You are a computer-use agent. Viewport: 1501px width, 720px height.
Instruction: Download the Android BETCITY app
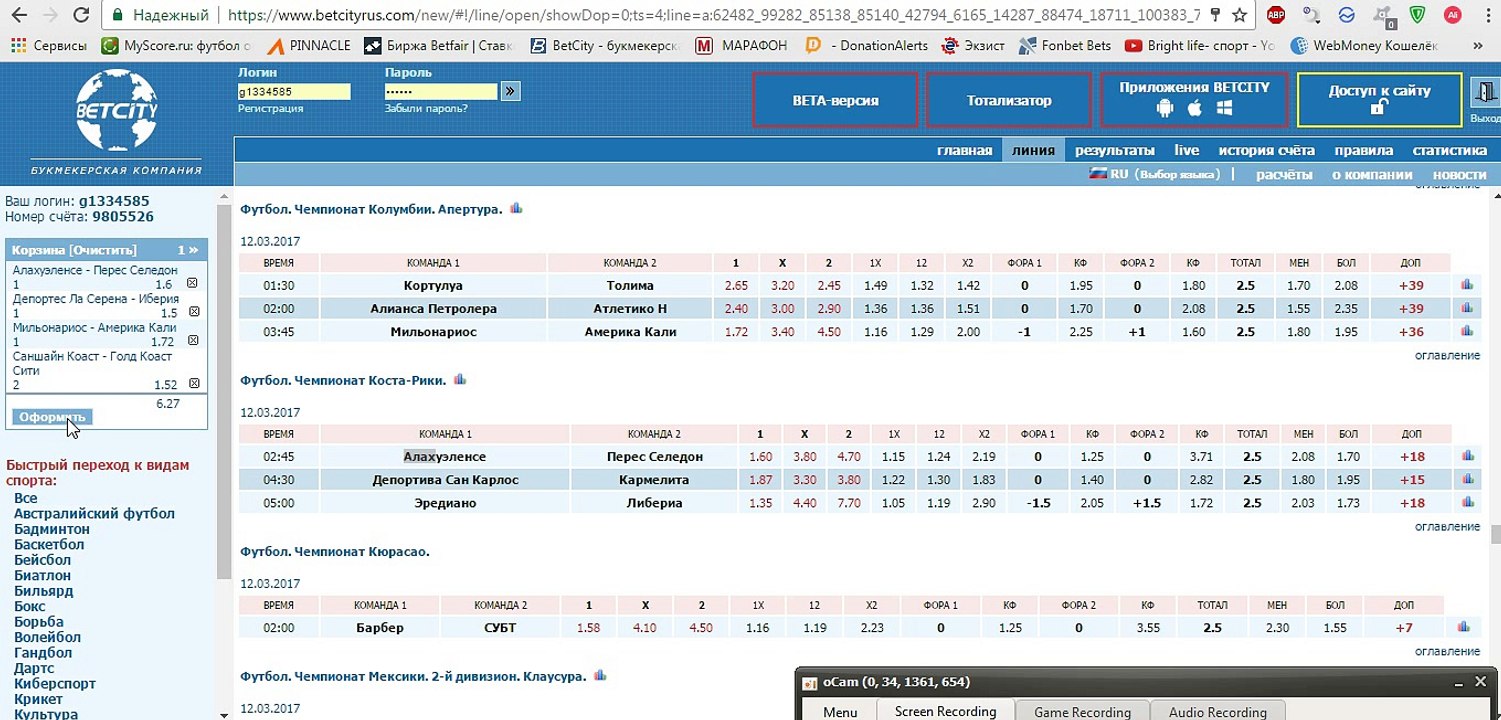[x=1164, y=109]
